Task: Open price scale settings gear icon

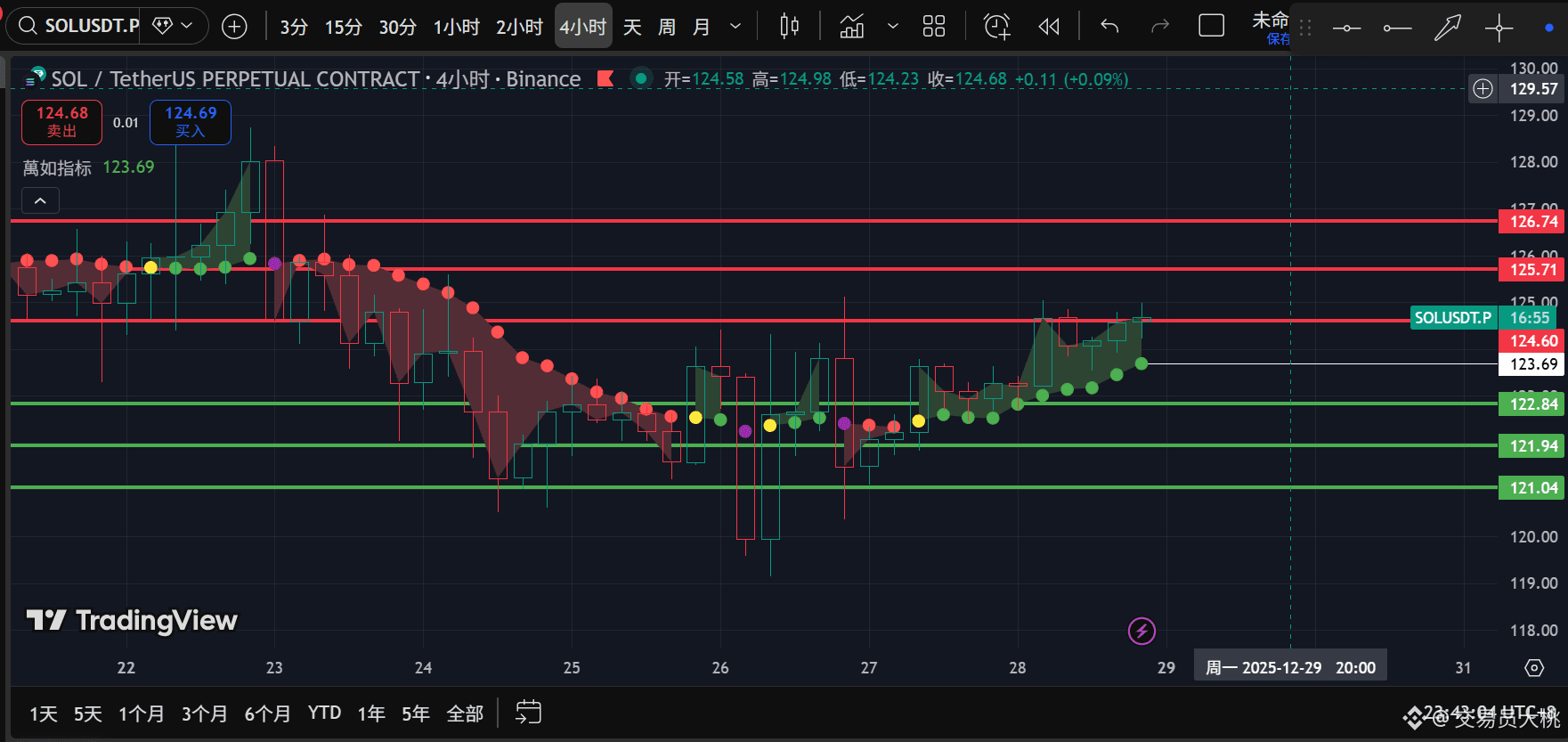Action: pos(1533,667)
